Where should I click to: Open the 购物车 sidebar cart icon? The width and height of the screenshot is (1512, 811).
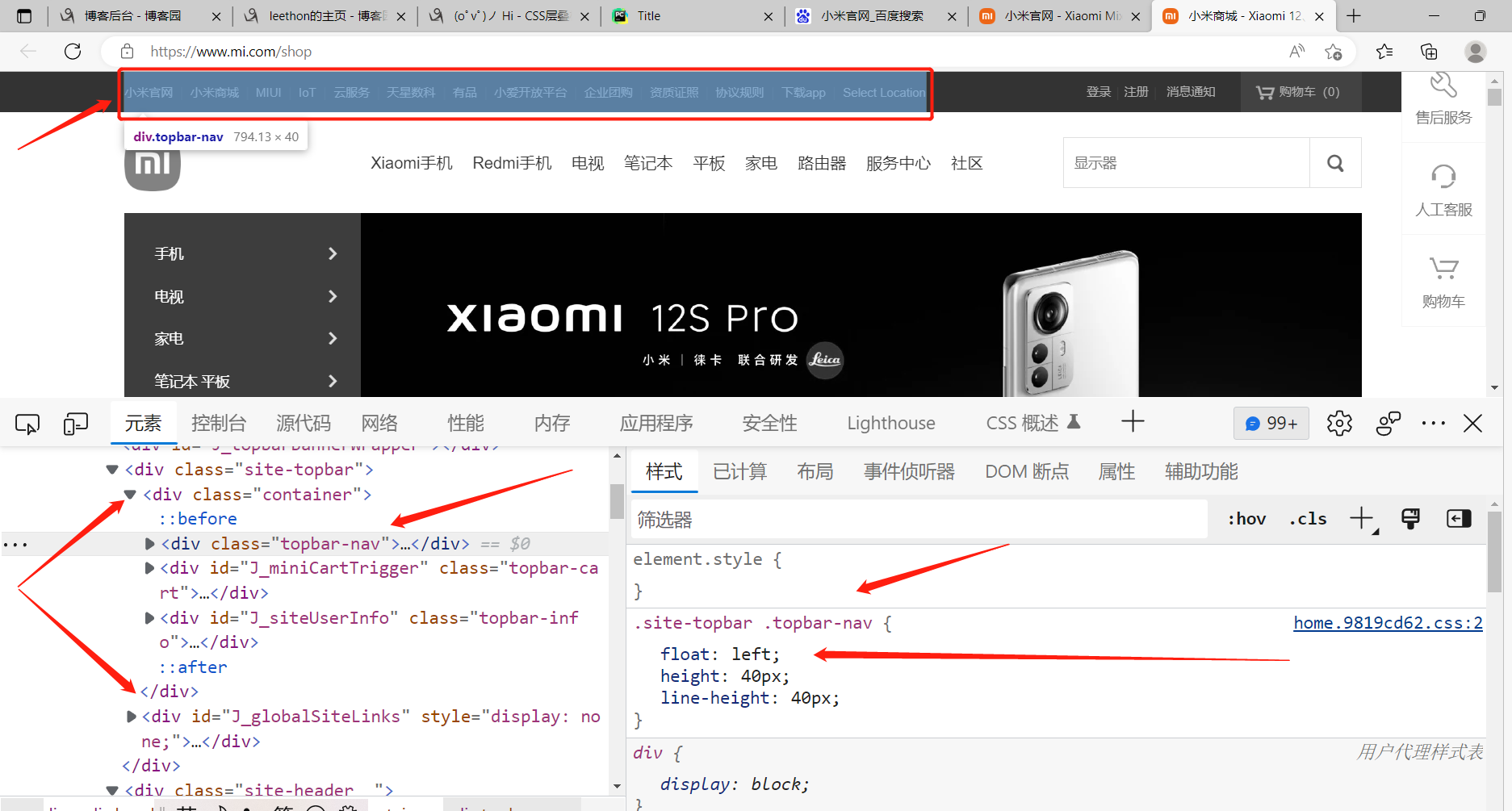(1443, 282)
